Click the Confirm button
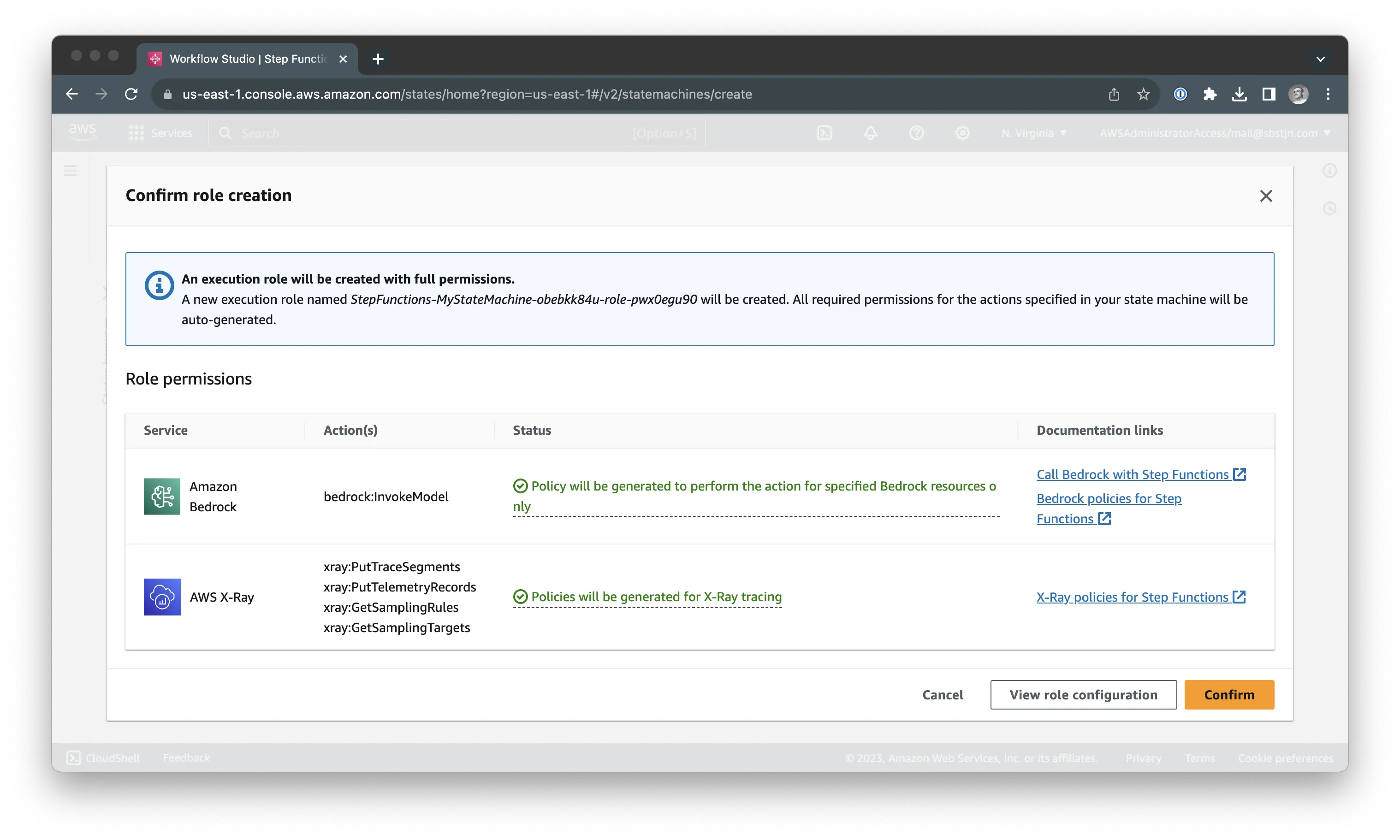This screenshot has height=840, width=1400. (1228, 694)
